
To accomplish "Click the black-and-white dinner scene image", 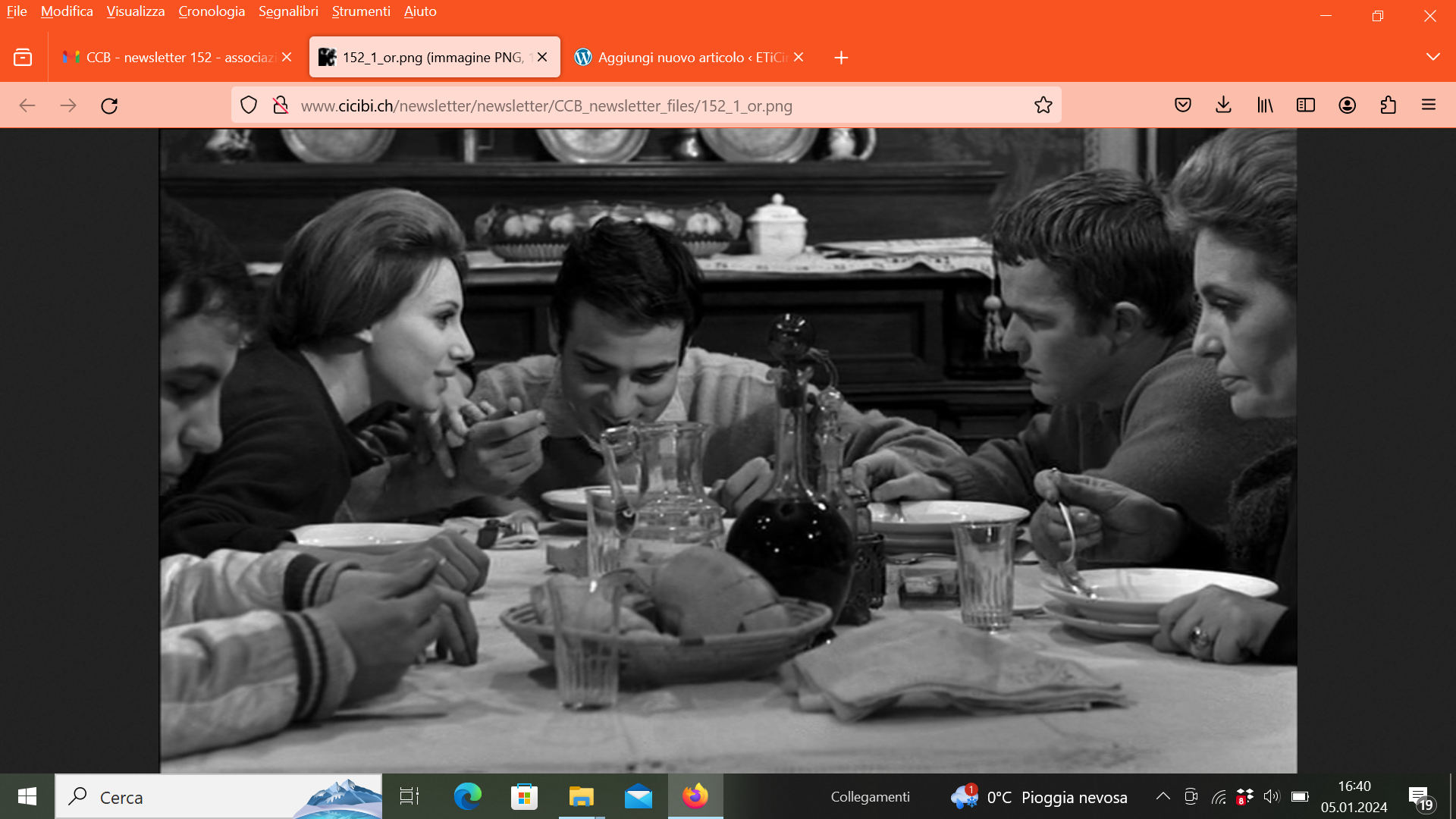I will [x=728, y=450].
